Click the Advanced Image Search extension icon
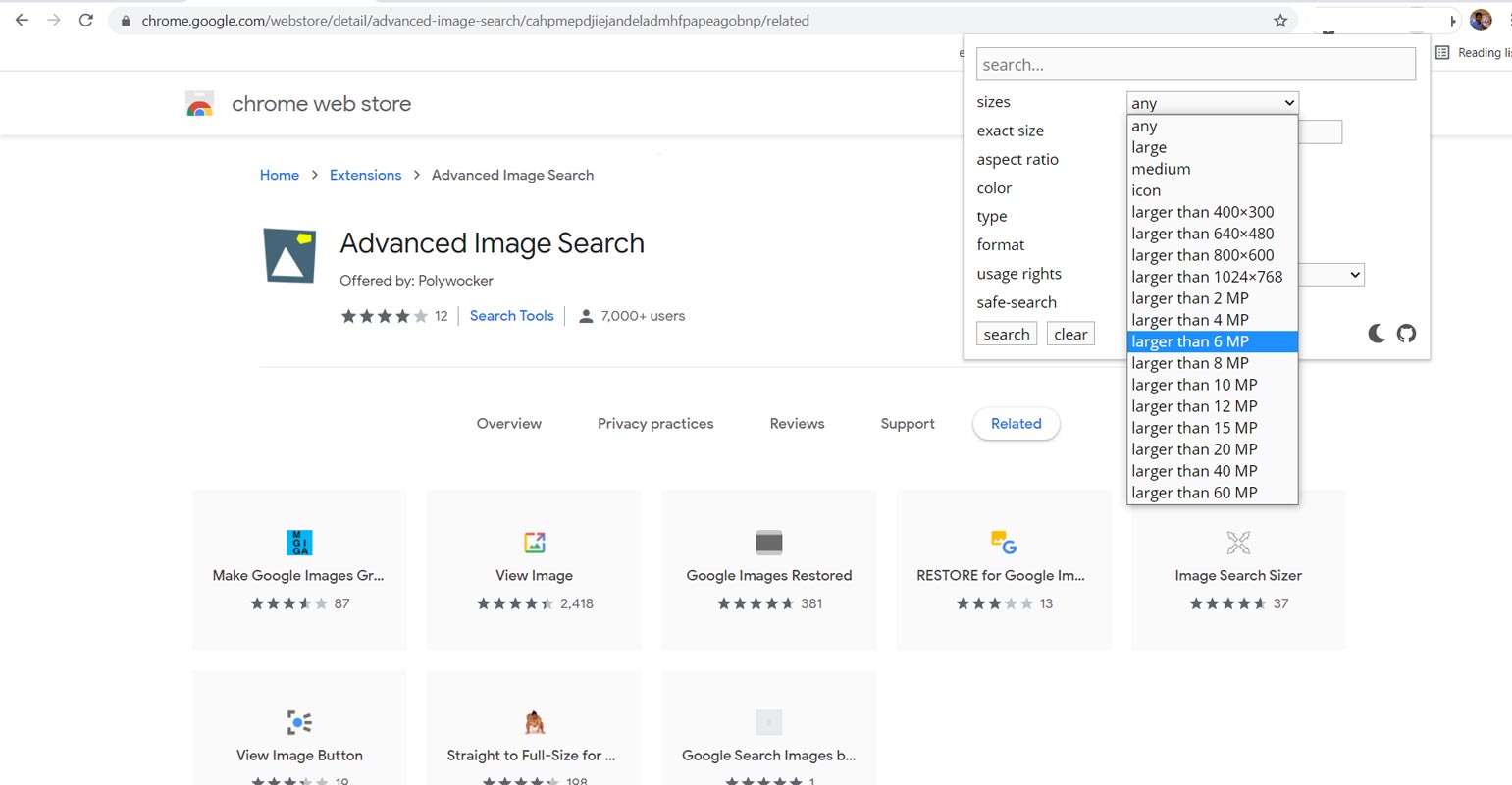The image size is (1512, 785). coord(289,255)
